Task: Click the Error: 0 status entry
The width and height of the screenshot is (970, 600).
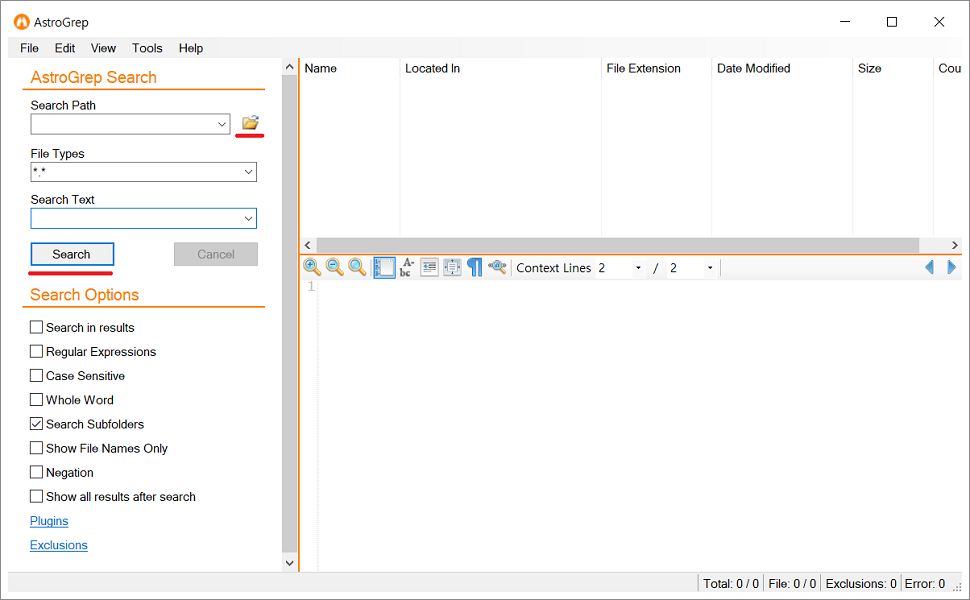Action: pyautogui.click(x=925, y=584)
